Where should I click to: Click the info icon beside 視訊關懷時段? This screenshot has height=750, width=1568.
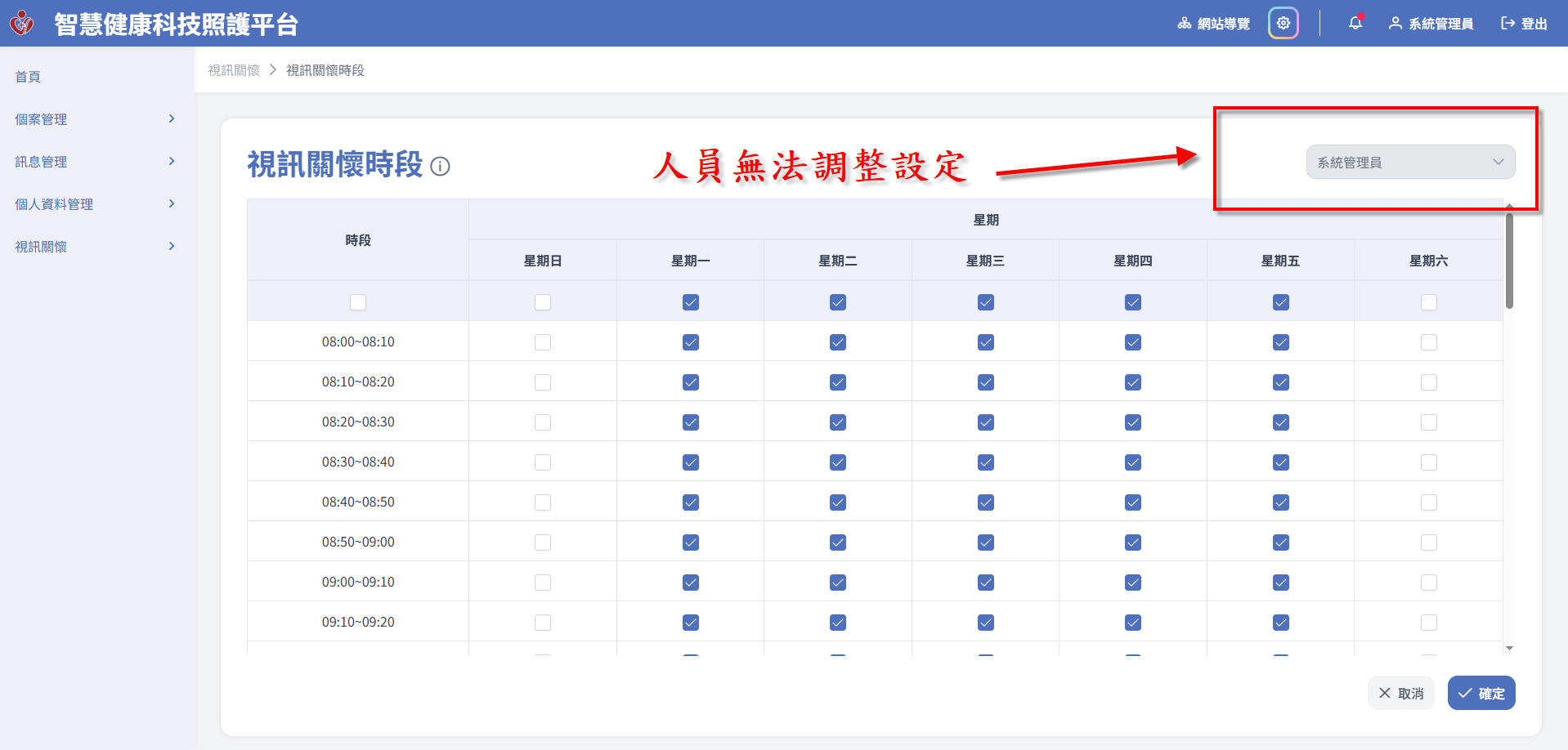click(x=440, y=167)
